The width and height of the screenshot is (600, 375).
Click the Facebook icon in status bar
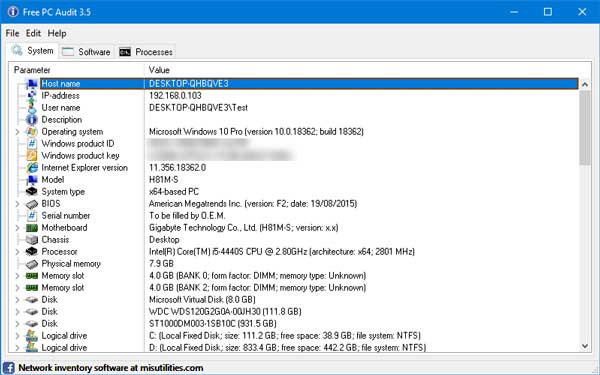[9, 368]
